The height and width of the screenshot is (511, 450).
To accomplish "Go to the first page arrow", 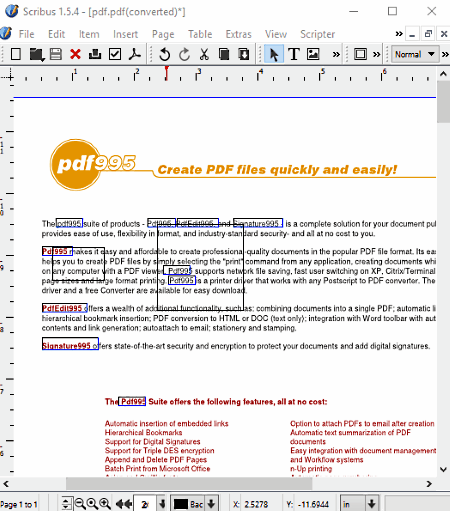I will click(119, 504).
